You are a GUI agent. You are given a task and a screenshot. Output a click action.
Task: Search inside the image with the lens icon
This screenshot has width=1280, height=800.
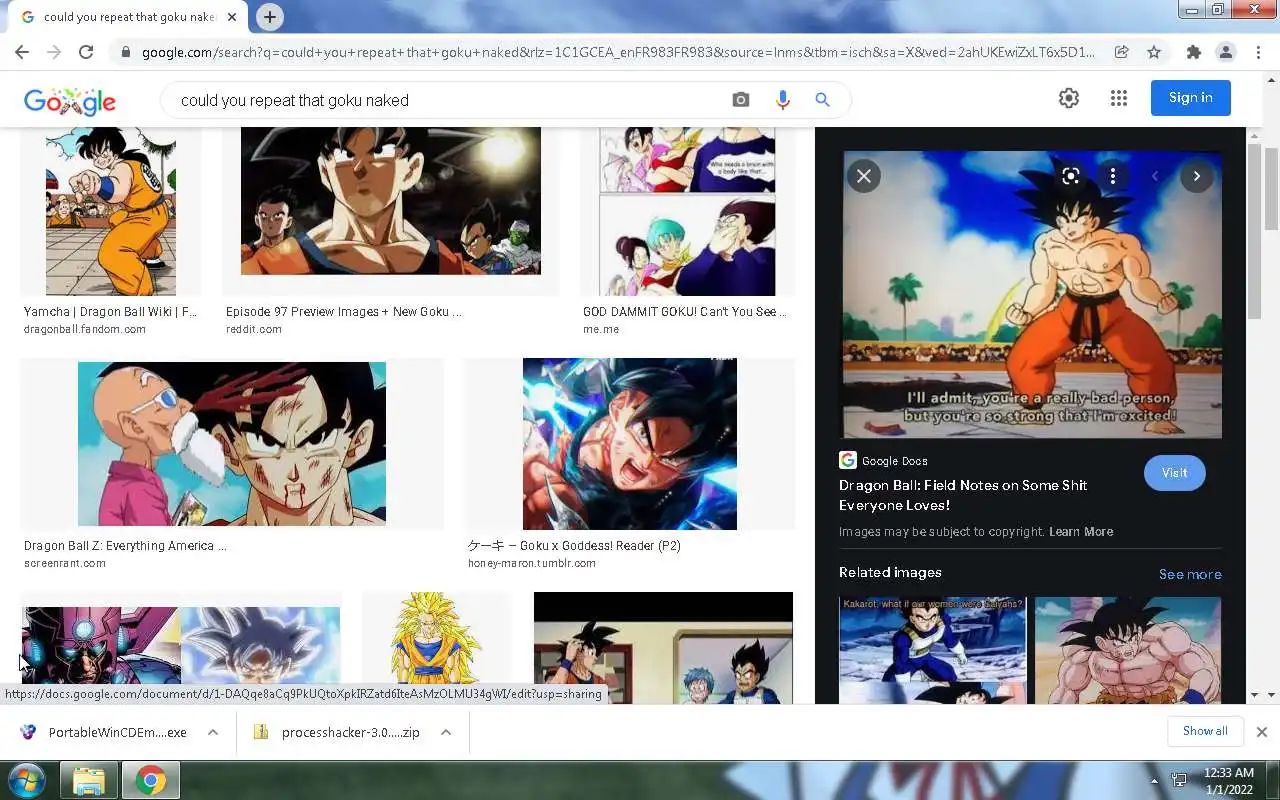coord(1071,176)
